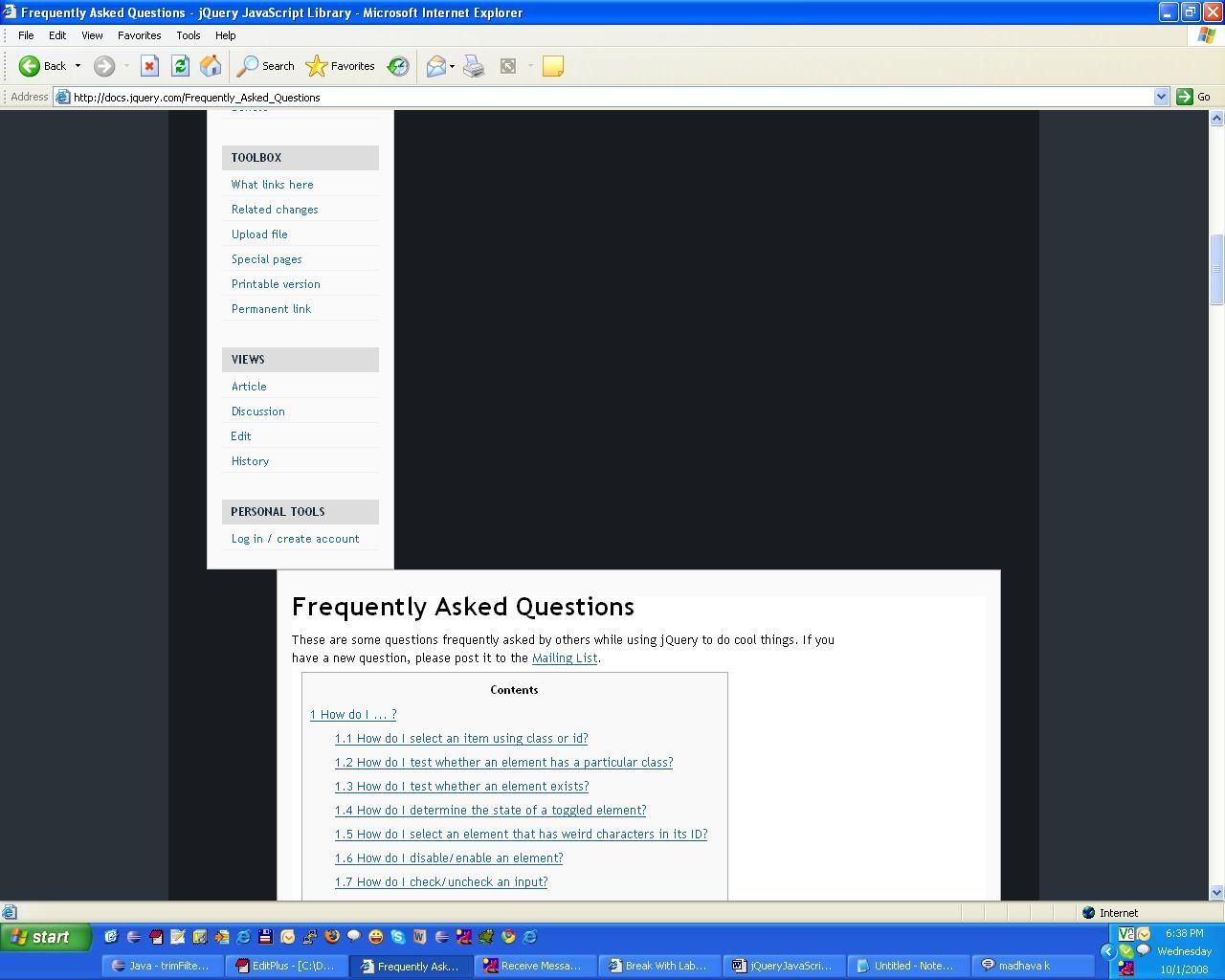Click the History toolbar icon
Image resolution: width=1225 pixels, height=980 pixels.
[398, 66]
